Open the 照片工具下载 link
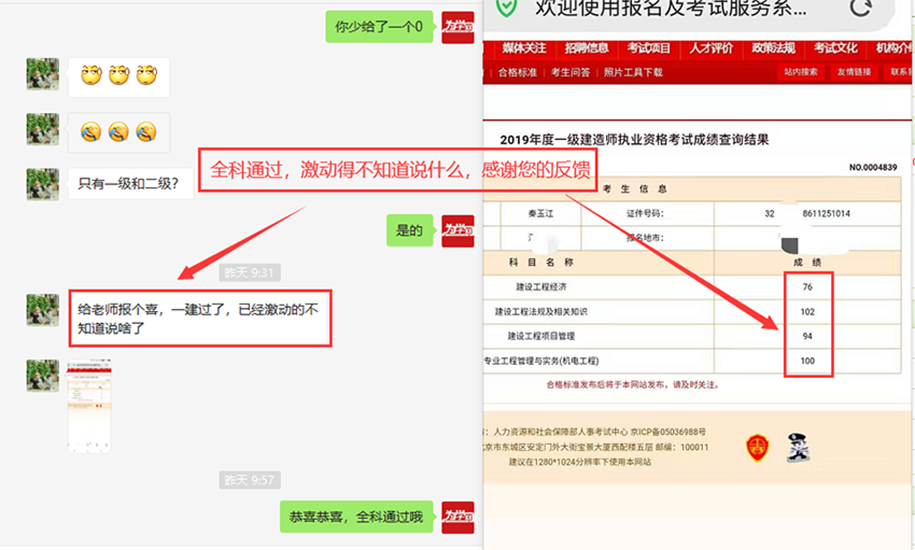Image resolution: width=915 pixels, height=550 pixels. [632, 72]
